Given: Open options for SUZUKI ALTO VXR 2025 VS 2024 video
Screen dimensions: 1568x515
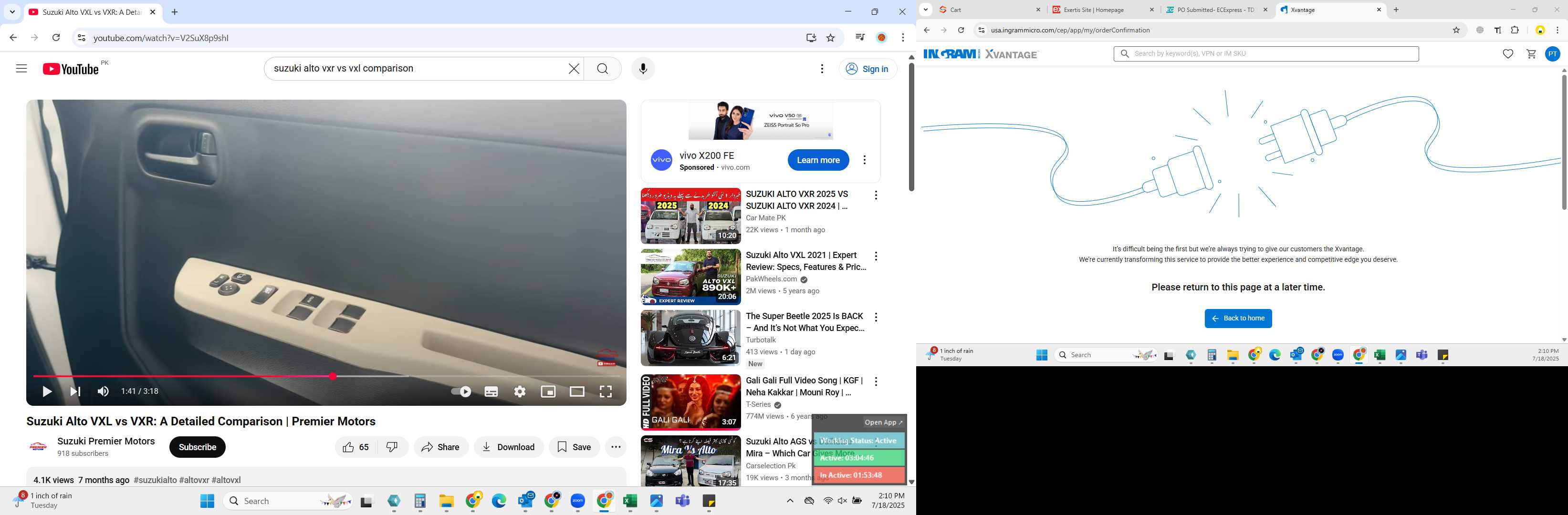Looking at the screenshot, I should click(x=876, y=195).
